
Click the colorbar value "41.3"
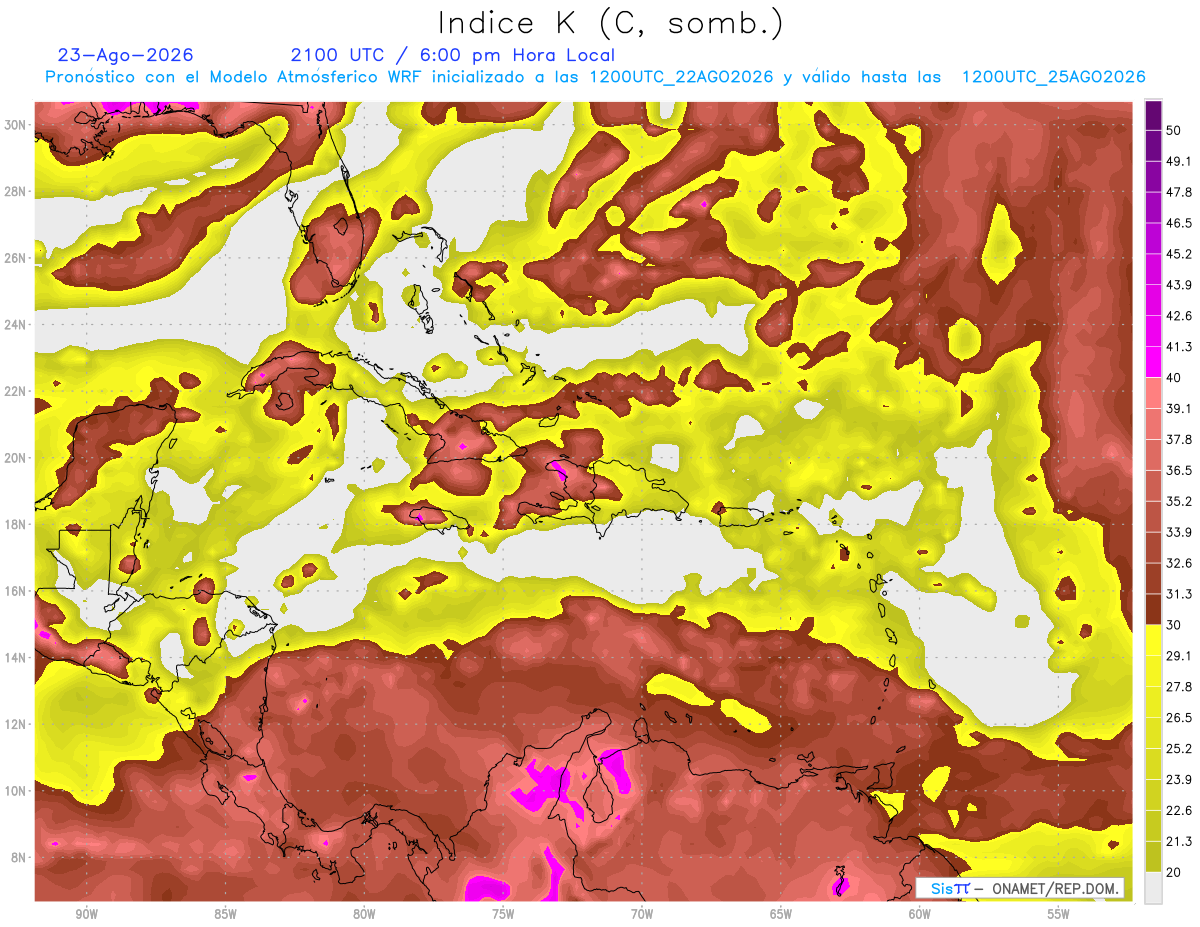(1178, 347)
